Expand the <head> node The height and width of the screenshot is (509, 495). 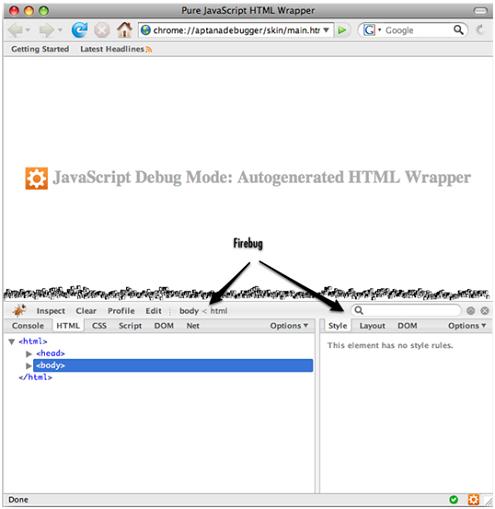coord(29,353)
